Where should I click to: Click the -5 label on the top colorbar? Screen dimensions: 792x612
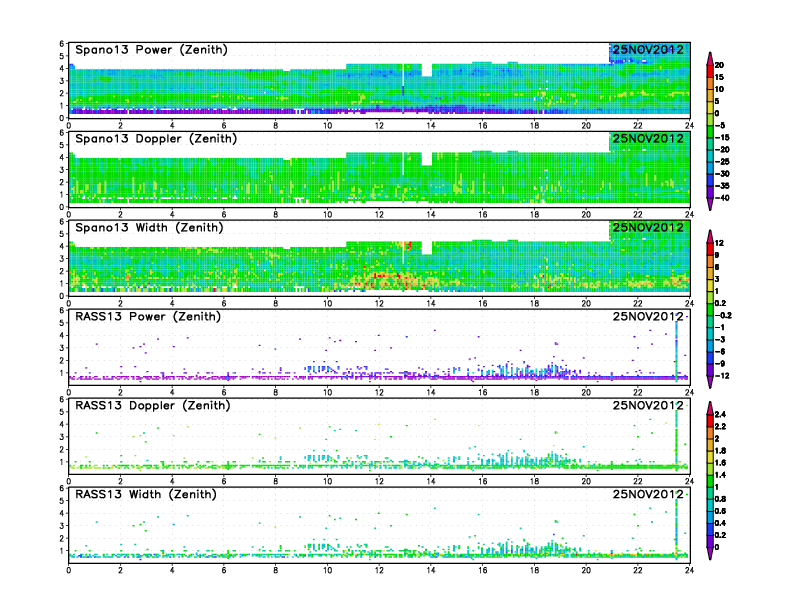coord(720,126)
